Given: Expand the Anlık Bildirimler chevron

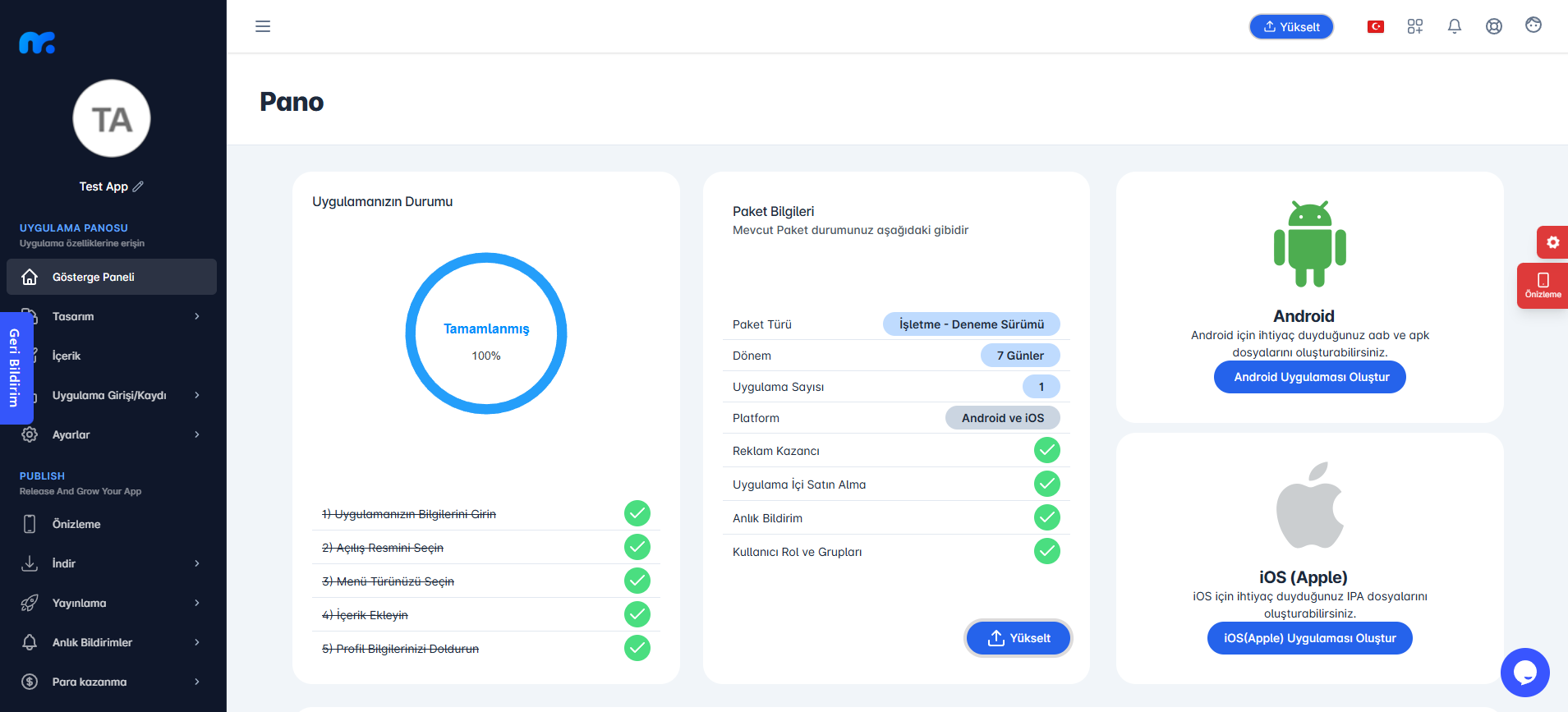Looking at the screenshot, I should [x=197, y=642].
